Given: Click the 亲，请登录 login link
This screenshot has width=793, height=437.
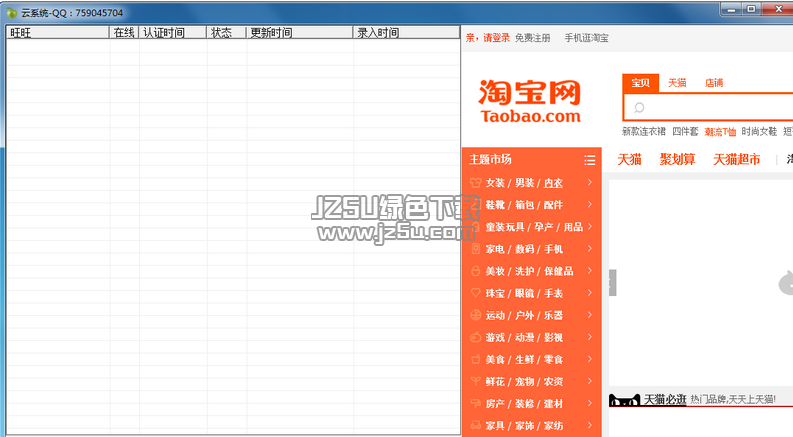Looking at the screenshot, I should [488, 38].
